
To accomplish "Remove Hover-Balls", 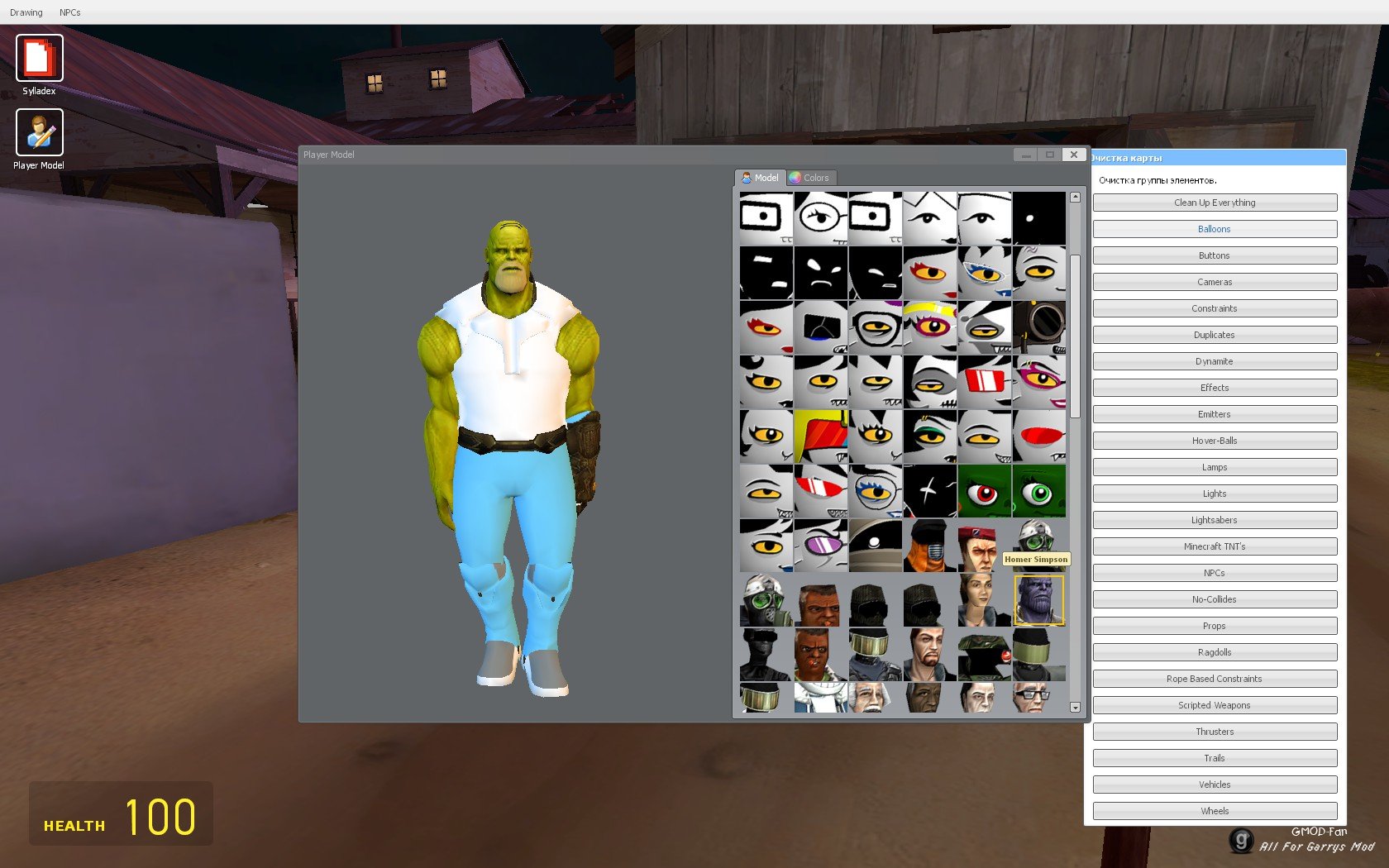I will pos(1215,441).
